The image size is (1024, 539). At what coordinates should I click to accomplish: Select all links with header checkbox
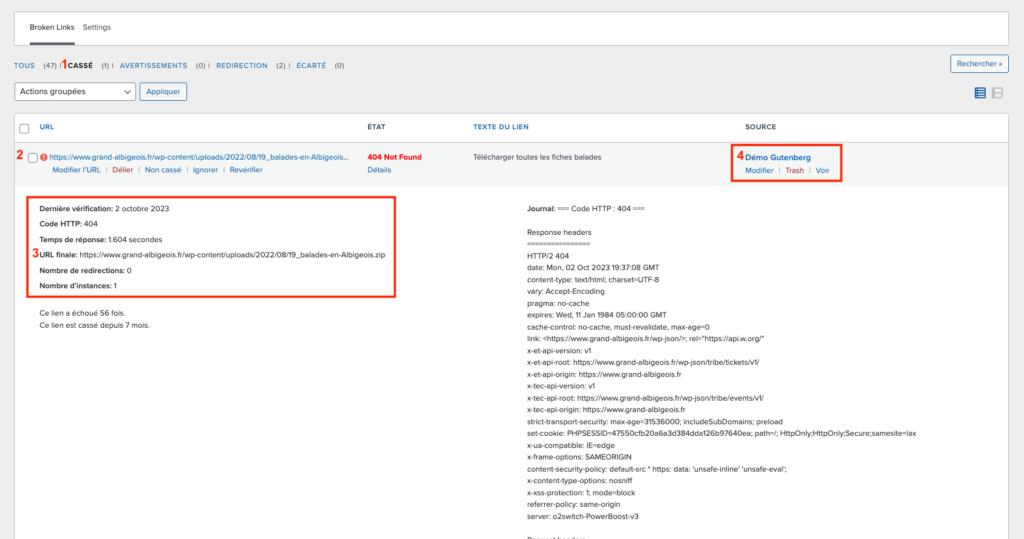click(x=24, y=127)
